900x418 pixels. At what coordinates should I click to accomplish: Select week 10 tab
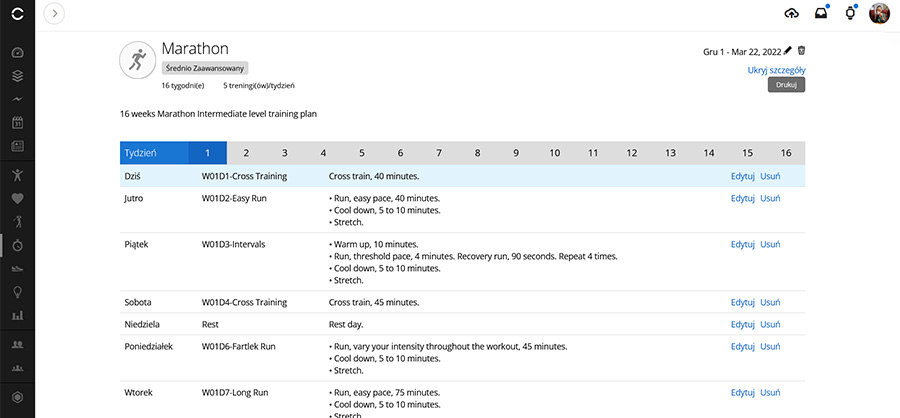554,153
